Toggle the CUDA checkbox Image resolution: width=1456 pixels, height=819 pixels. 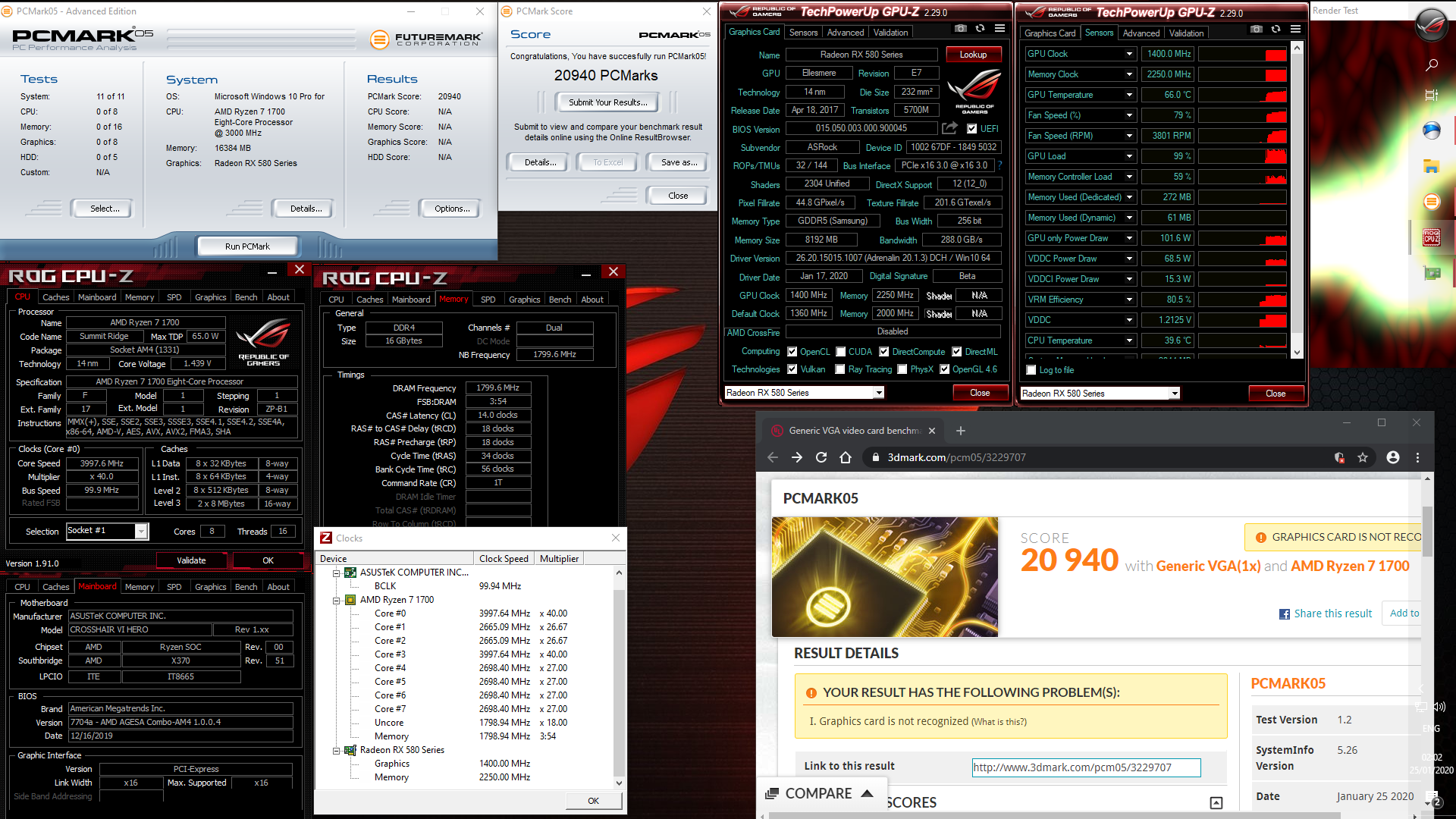coord(841,352)
